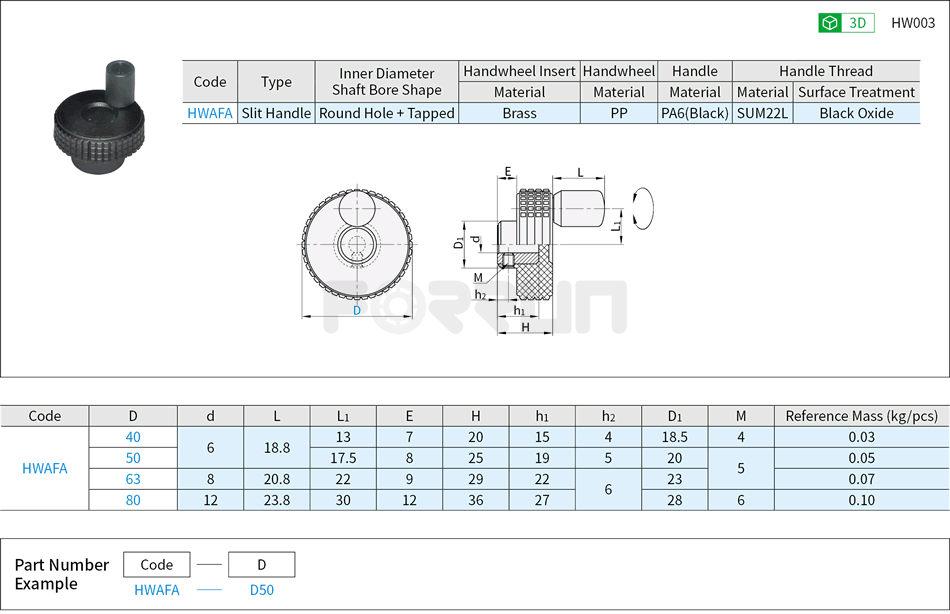The height and width of the screenshot is (614, 950).
Task: Choose diameter 80 row
Action: [x=134, y=500]
